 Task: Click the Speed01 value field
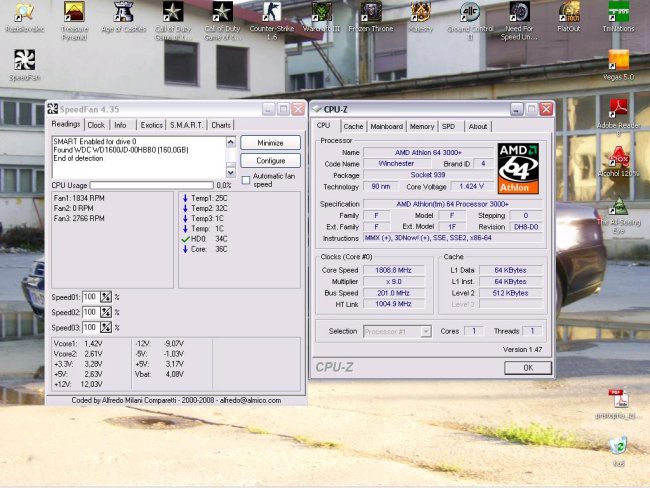pyautogui.click(x=91, y=297)
